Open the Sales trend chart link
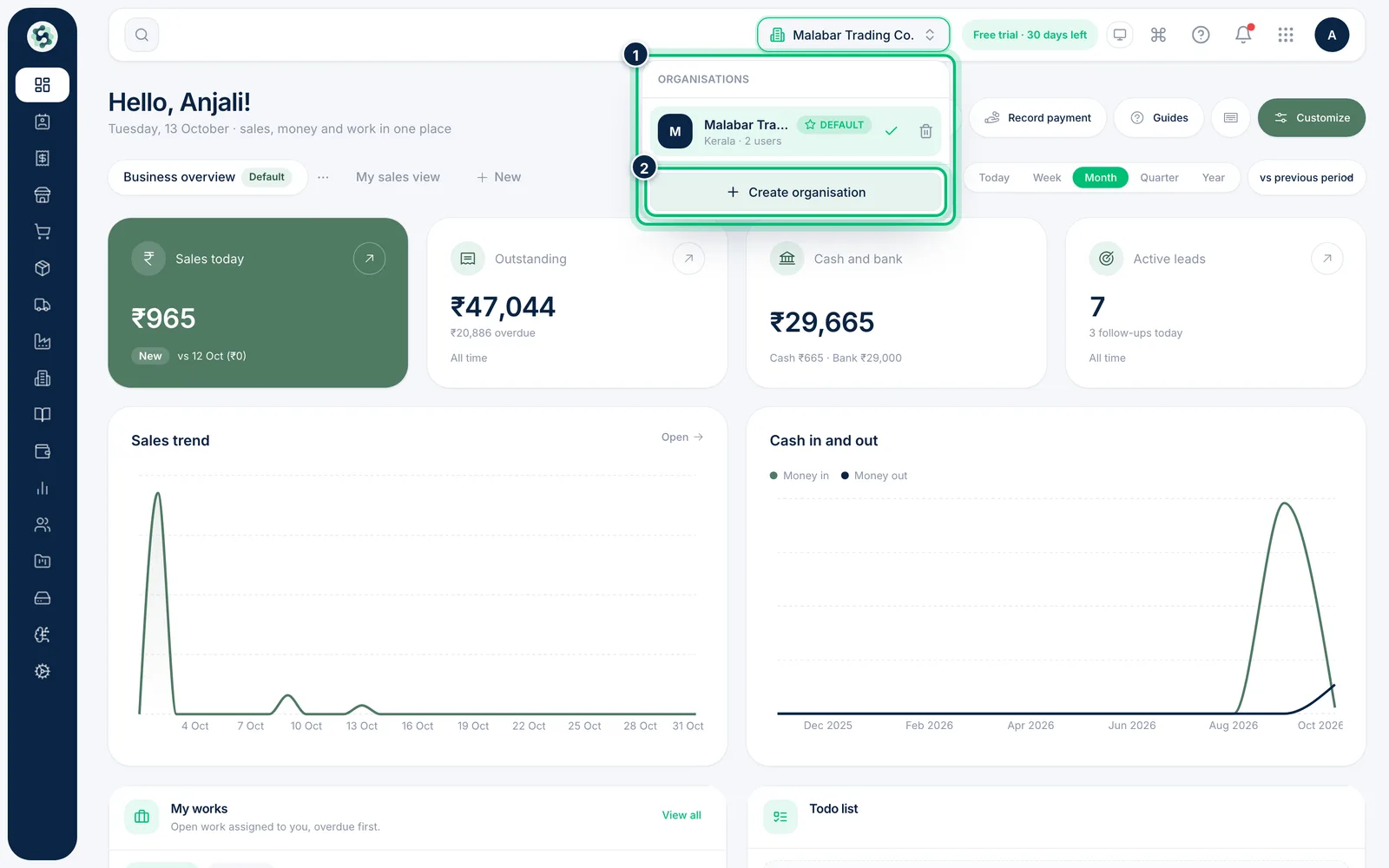This screenshot has width=1389, height=868. (682, 437)
